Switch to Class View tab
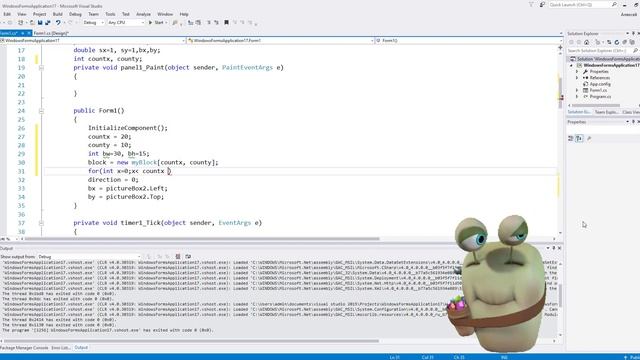The image size is (640, 360). click(631, 112)
